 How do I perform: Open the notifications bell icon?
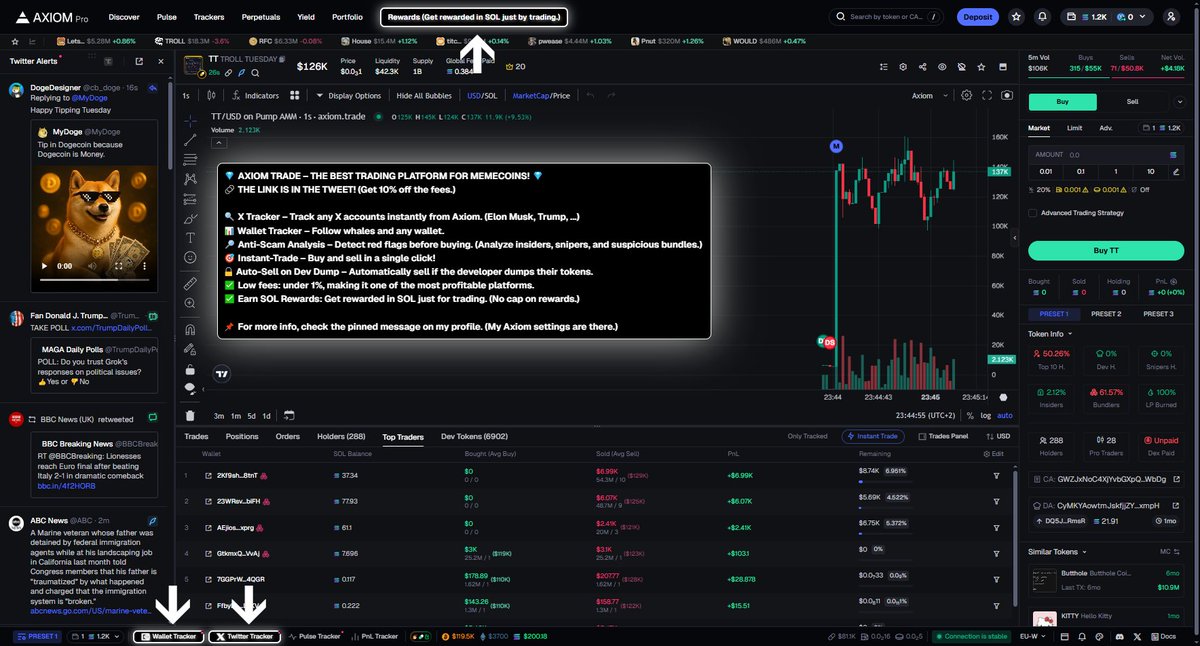[x=1043, y=17]
